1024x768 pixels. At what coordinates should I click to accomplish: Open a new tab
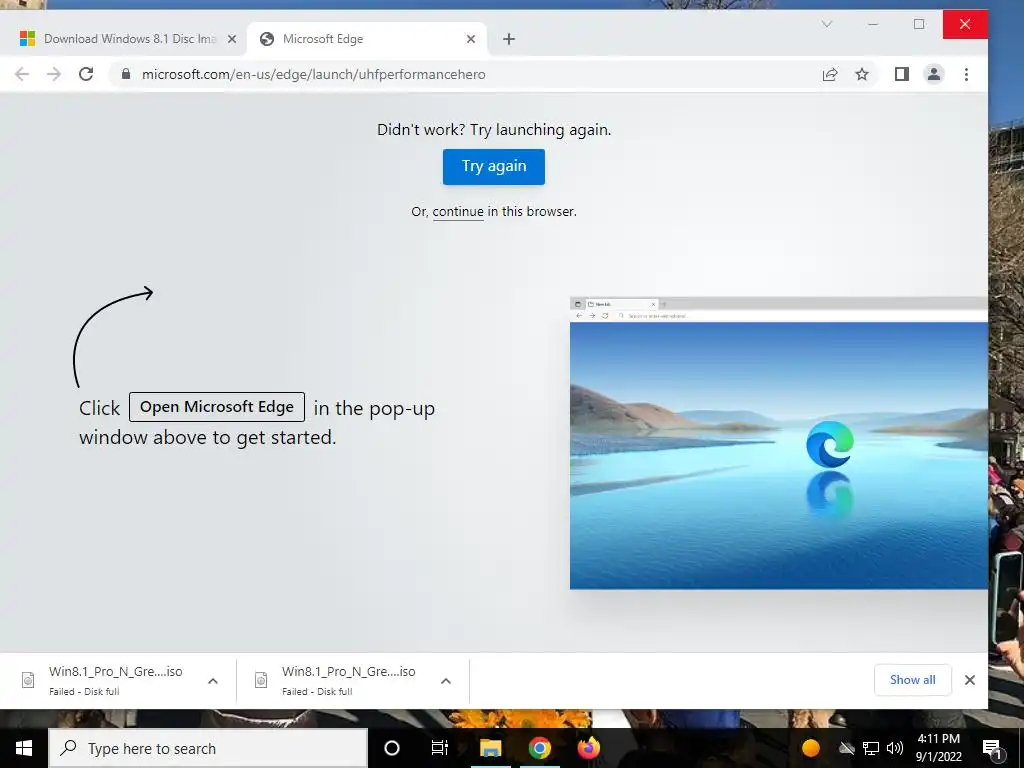click(509, 39)
